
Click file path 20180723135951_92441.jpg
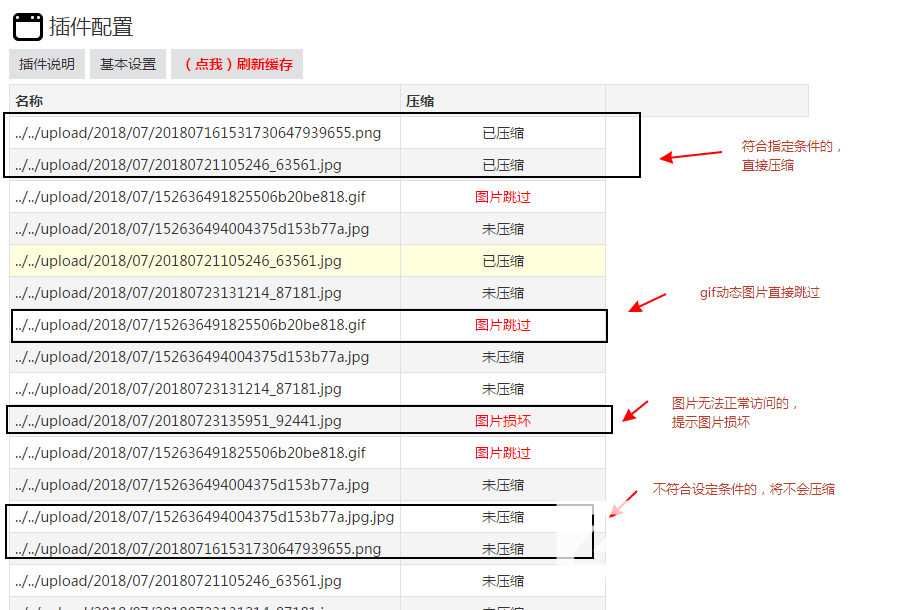point(178,421)
